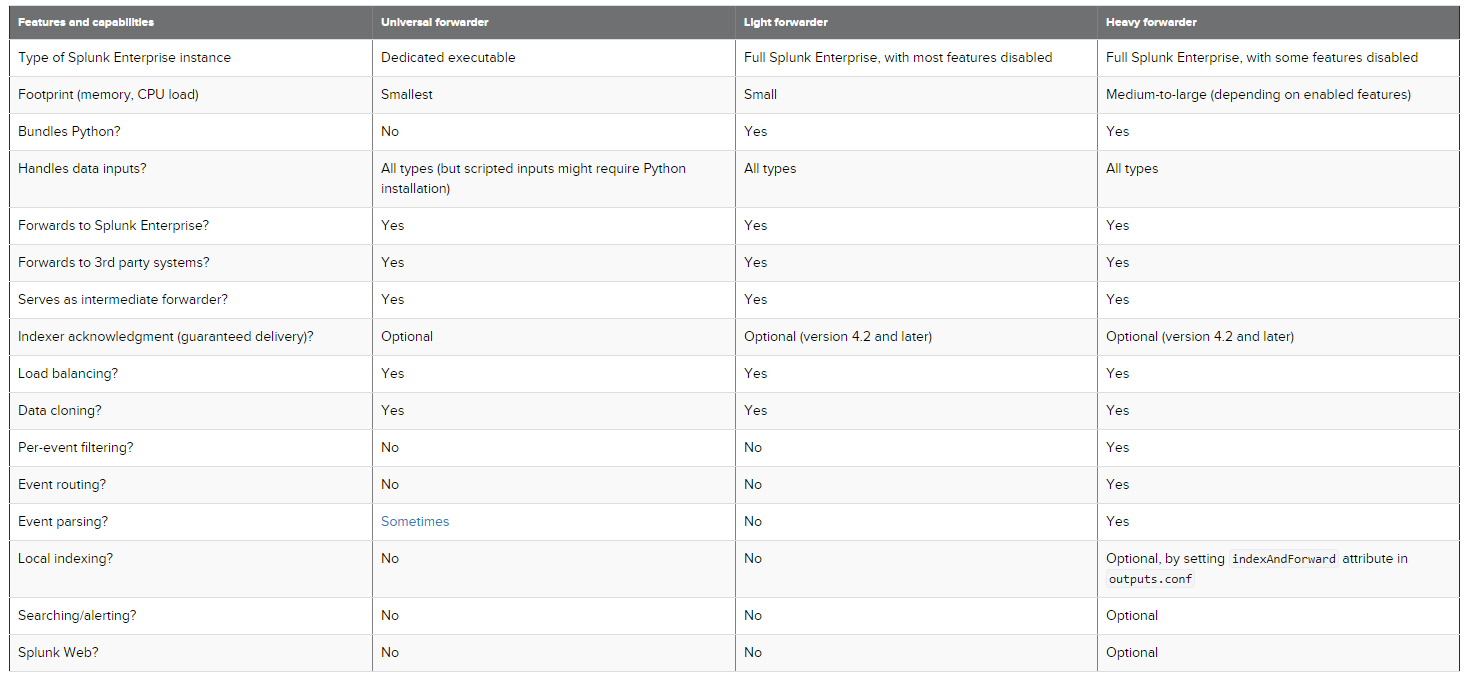This screenshot has width=1470, height=678.
Task: Click the "Smallest" footprint cell
Action: pyautogui.click(x=407, y=94)
